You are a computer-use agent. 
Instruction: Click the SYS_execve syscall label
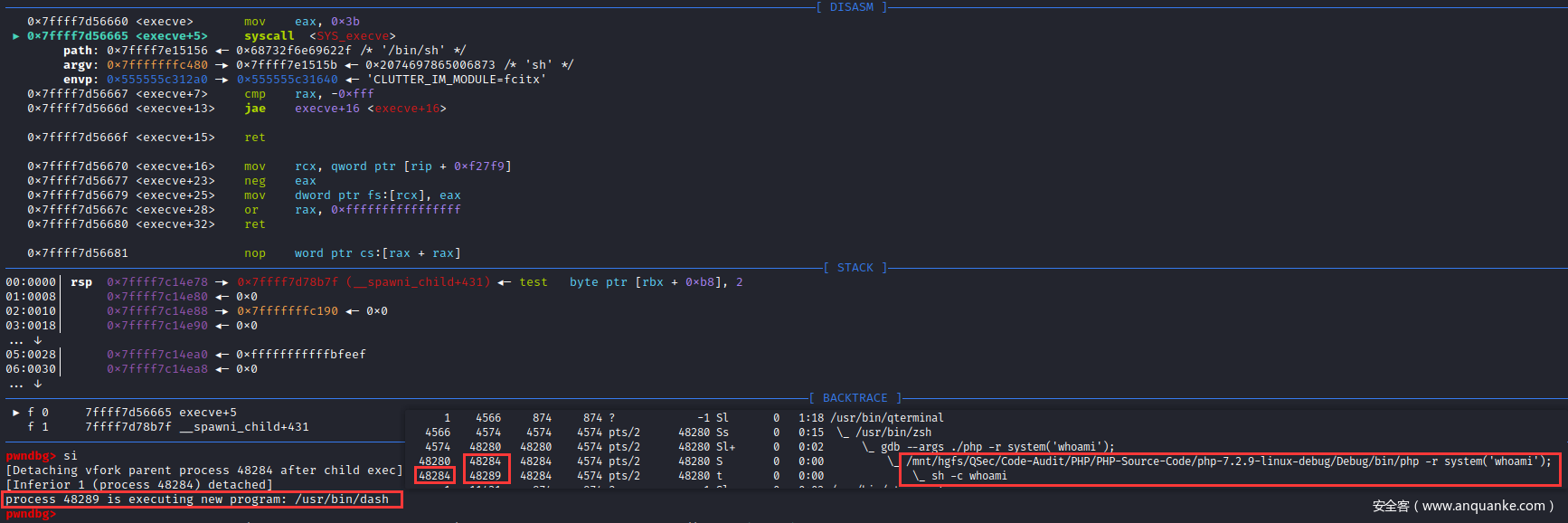pos(352,36)
